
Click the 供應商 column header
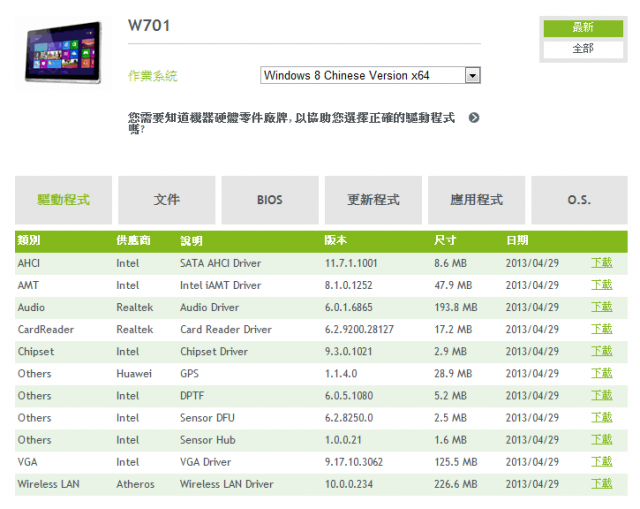(x=133, y=240)
